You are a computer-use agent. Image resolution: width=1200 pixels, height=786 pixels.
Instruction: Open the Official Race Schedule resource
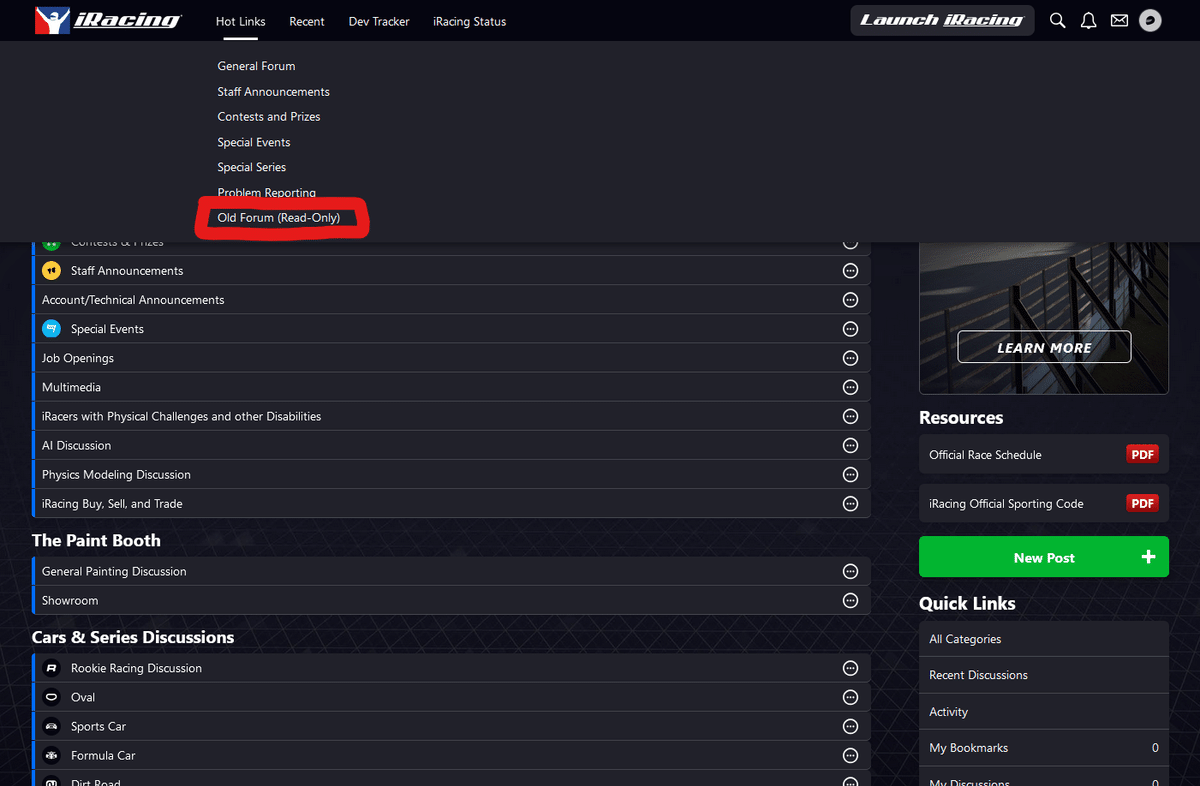[1044, 454]
